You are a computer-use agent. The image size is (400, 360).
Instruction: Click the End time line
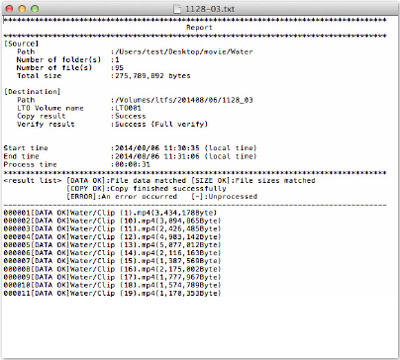point(130,156)
